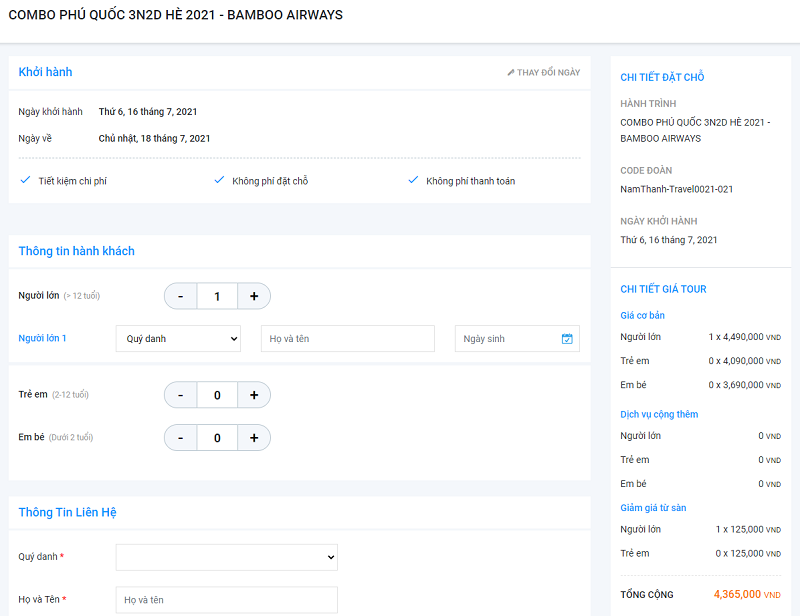Click the Thay đổi ngày link
Image resolution: width=800 pixels, height=616 pixels.
(548, 73)
